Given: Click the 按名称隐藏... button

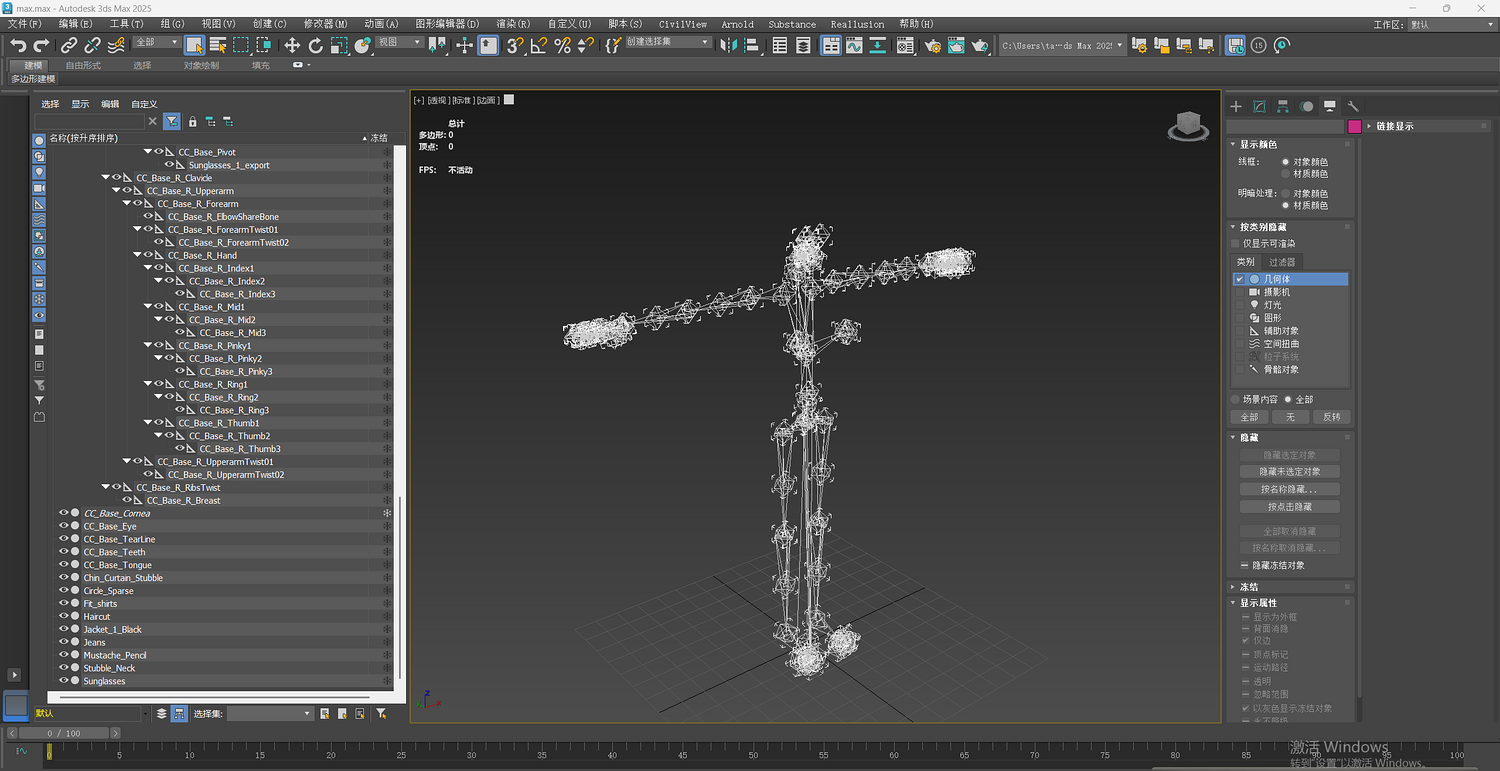Looking at the screenshot, I should (1289, 489).
